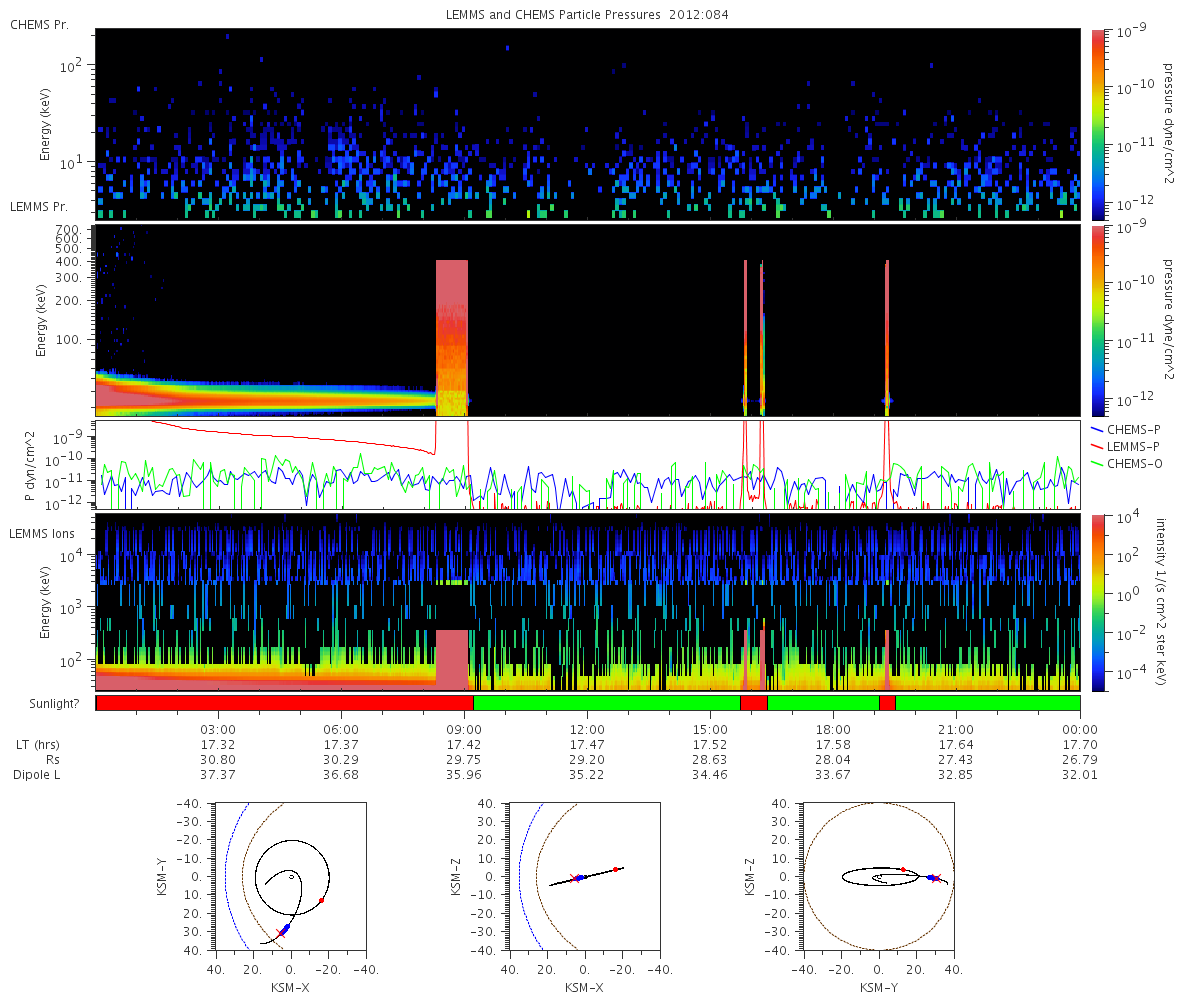Click the 18:00 time axis tick label

(x=834, y=728)
